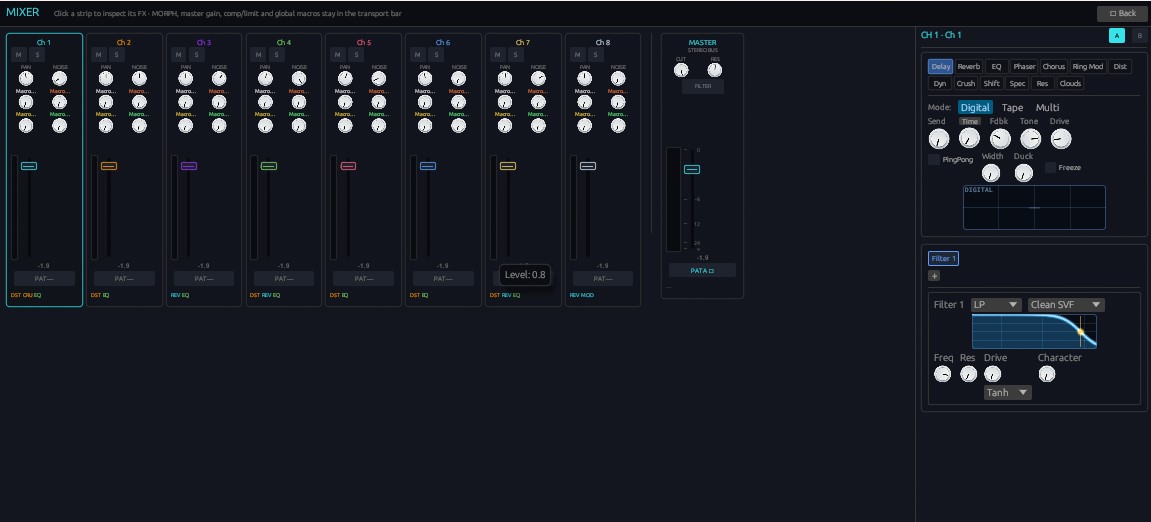Click the filter curve cutoff handle

pyautogui.click(x=1081, y=332)
